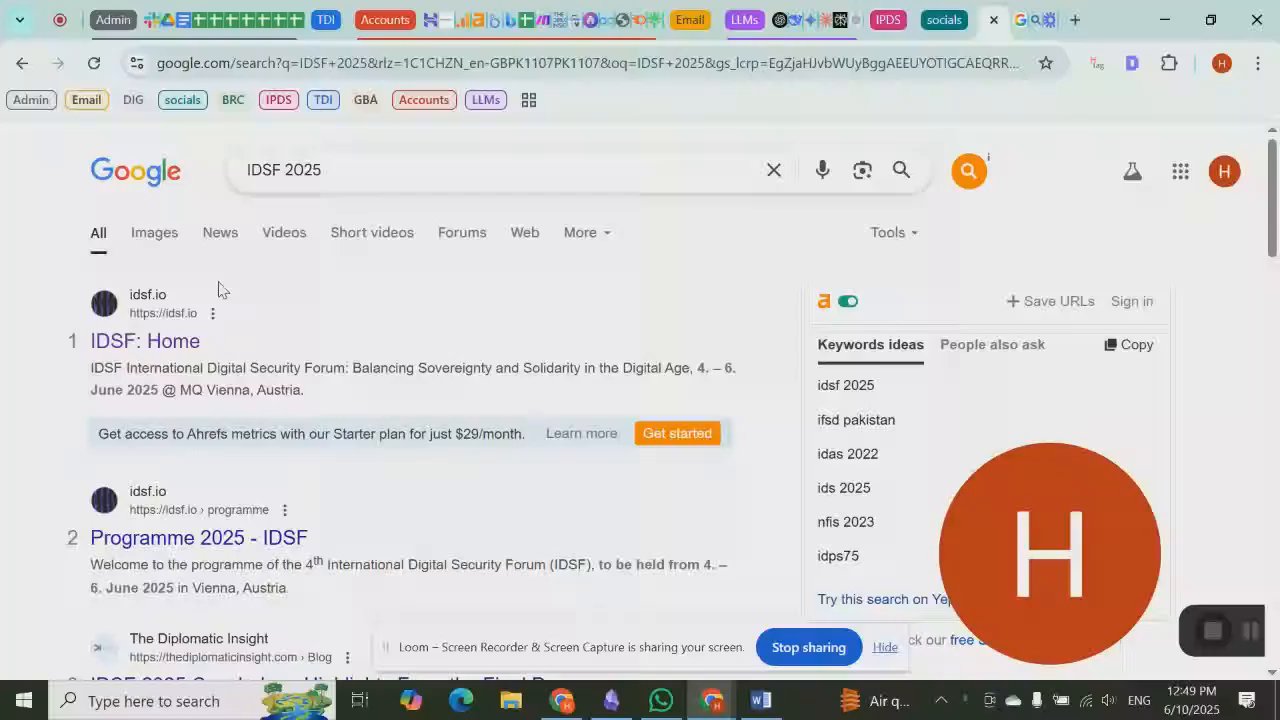Click the Google logo
1280x720 pixels.
point(135,171)
